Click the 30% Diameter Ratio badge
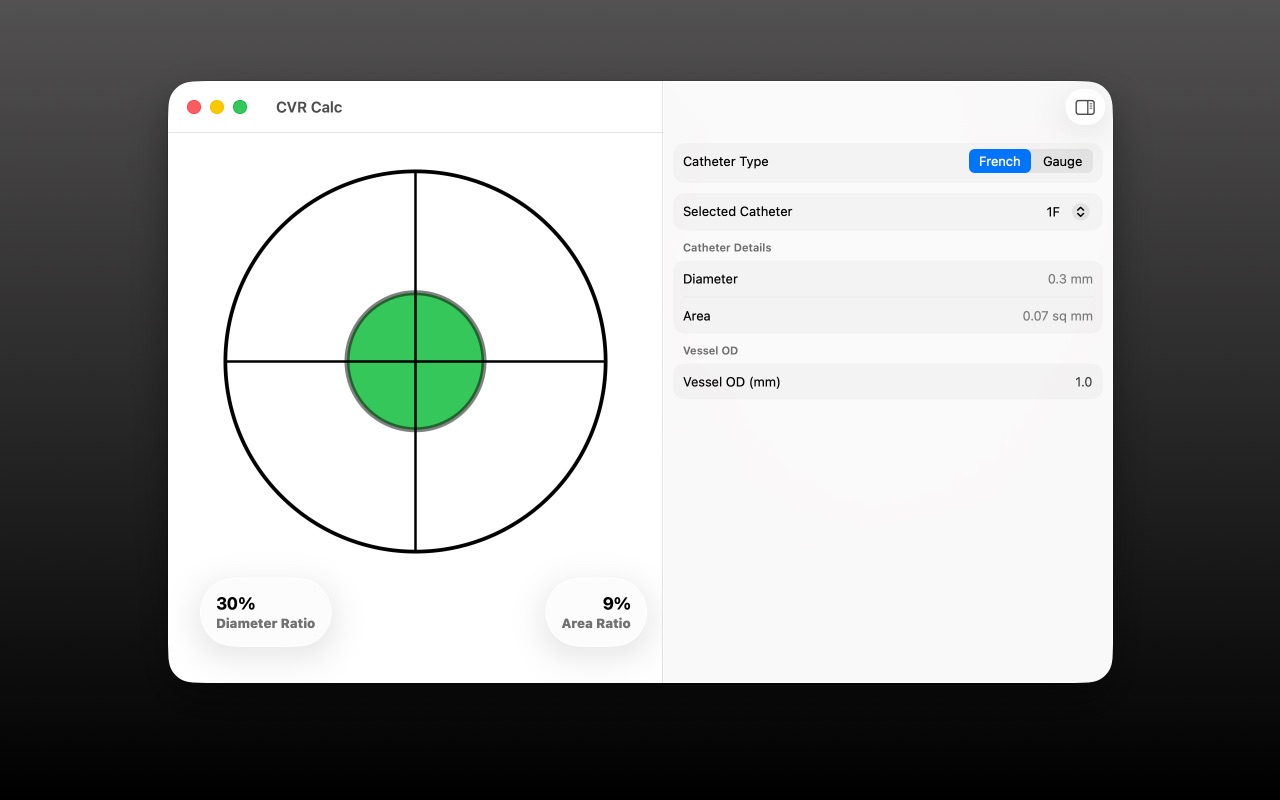Screen dimensions: 1280x800 pos(266,612)
